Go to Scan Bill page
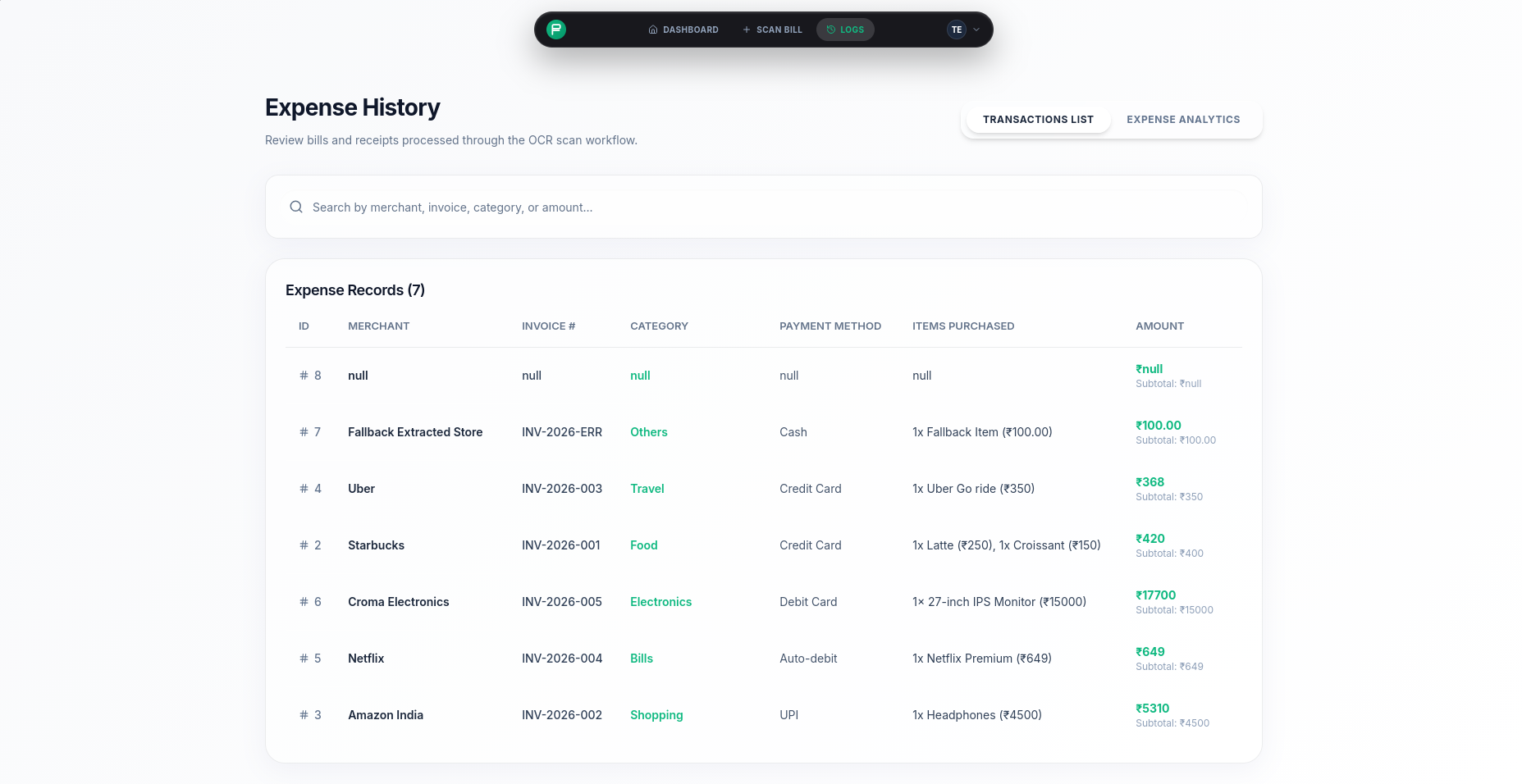1522x784 pixels. [772, 30]
